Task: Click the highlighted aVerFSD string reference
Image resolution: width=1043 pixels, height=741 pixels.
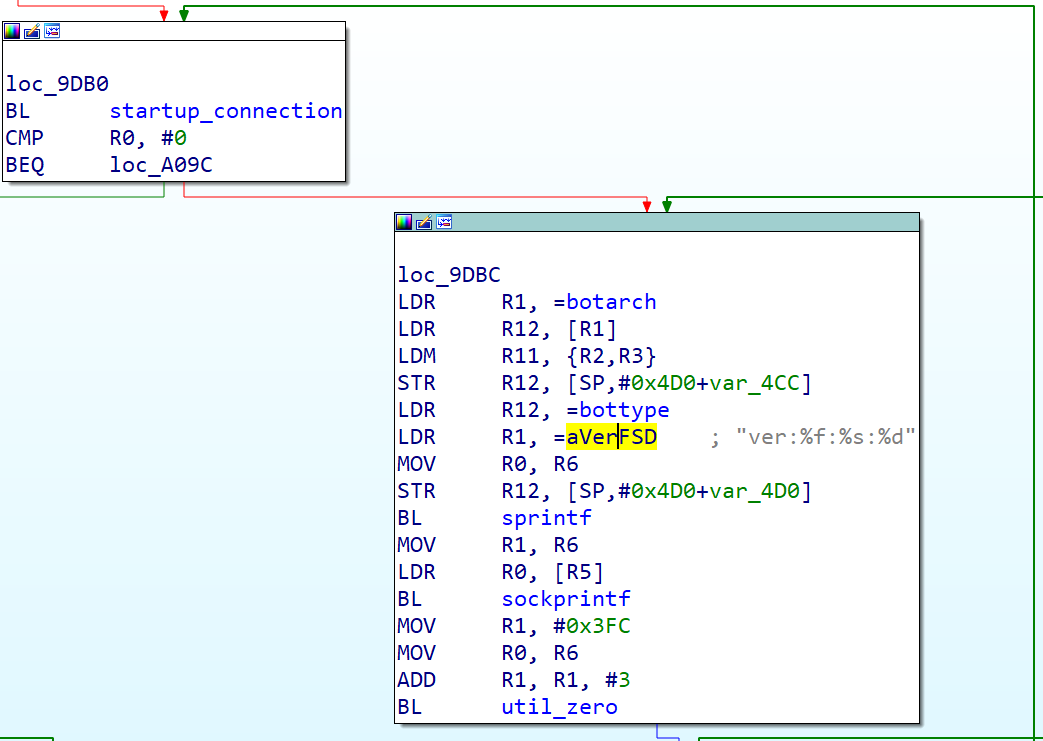Action: (611, 437)
